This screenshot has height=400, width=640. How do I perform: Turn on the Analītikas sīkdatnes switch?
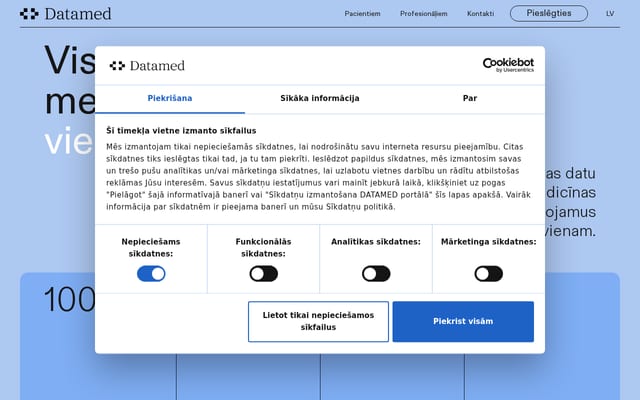(x=376, y=273)
